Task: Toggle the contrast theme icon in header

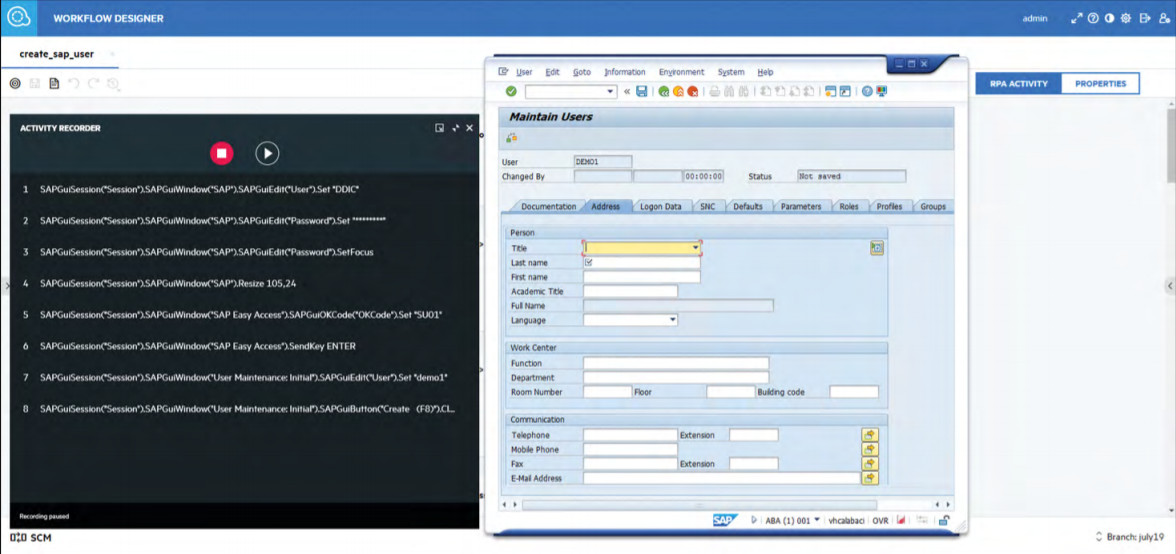Action: (1109, 18)
